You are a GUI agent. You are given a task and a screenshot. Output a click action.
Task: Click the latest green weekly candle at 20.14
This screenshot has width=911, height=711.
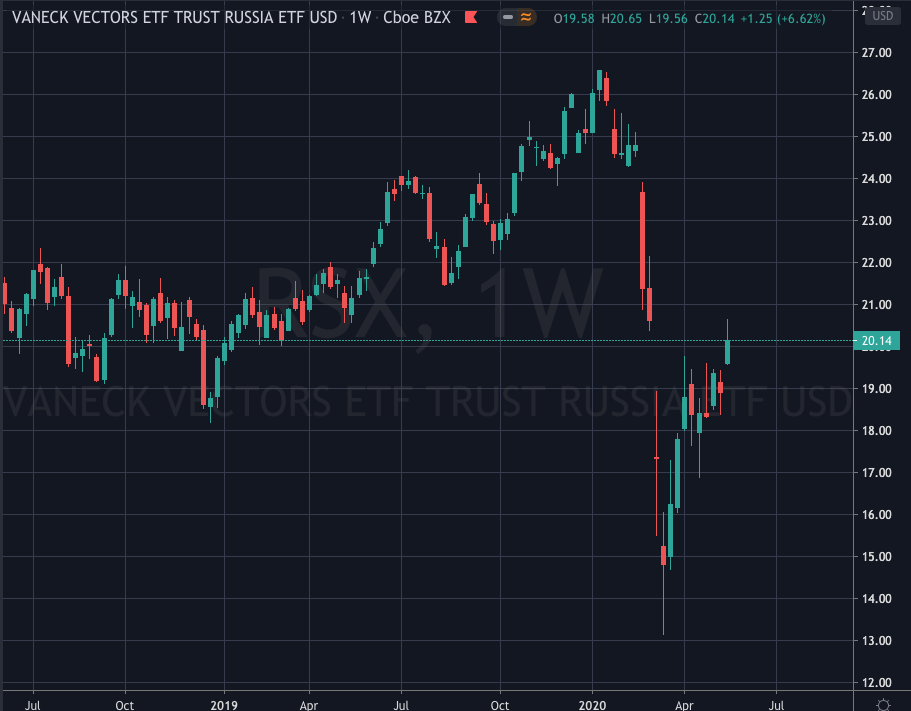tap(727, 352)
